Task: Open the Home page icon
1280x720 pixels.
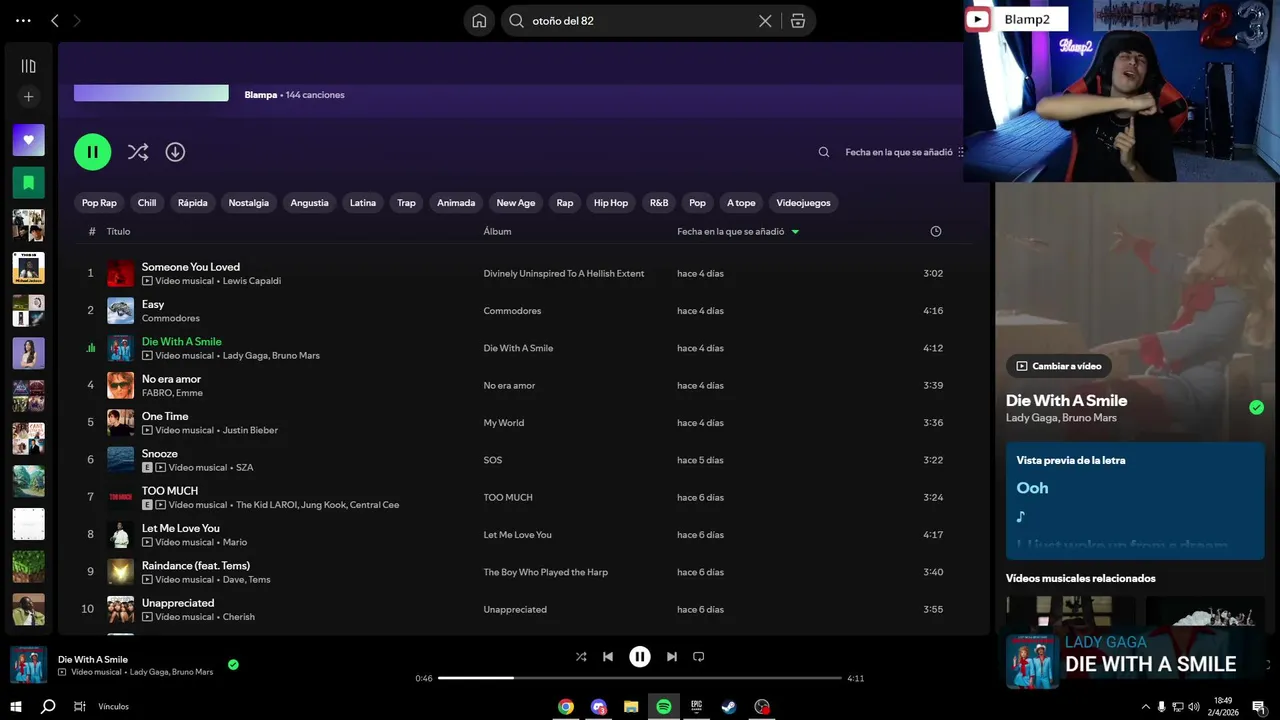Action: click(x=480, y=20)
